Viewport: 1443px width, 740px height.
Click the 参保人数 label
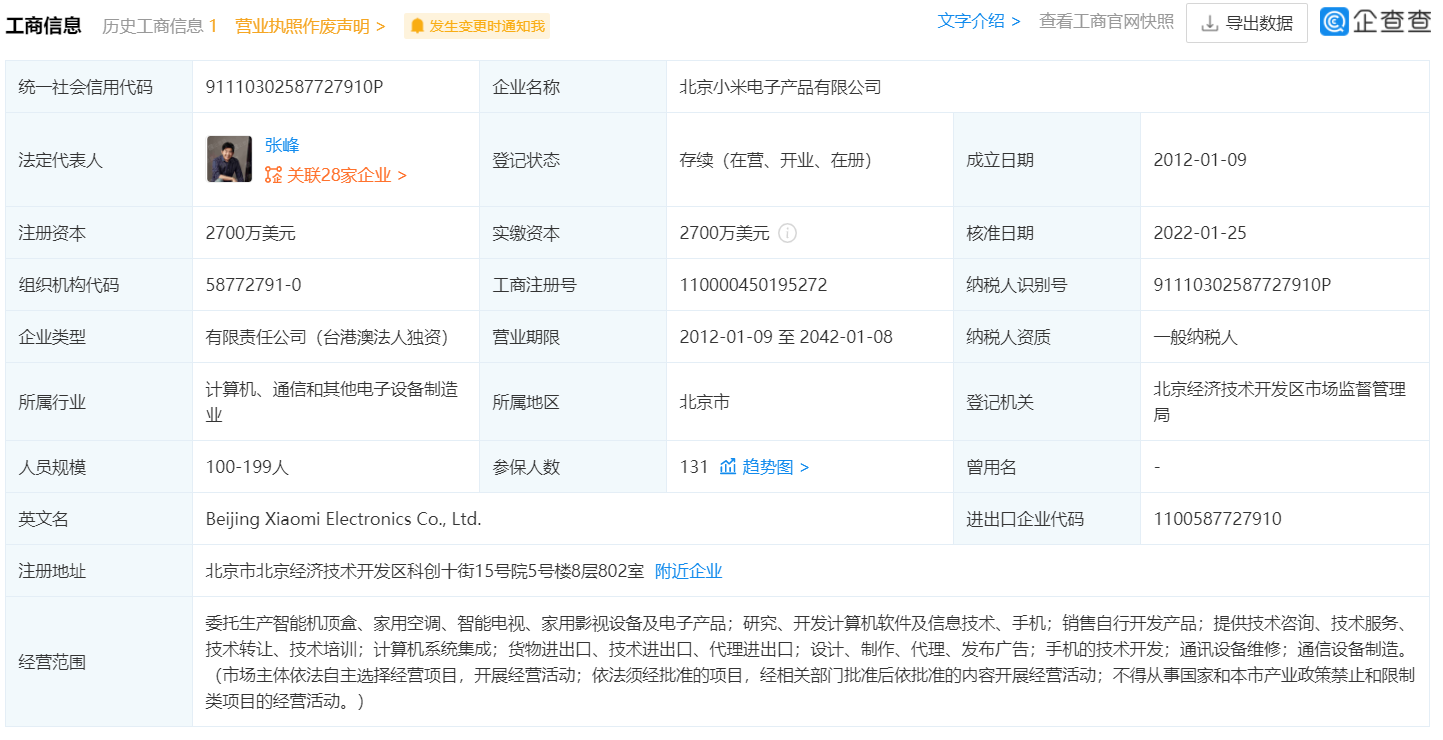(x=526, y=467)
